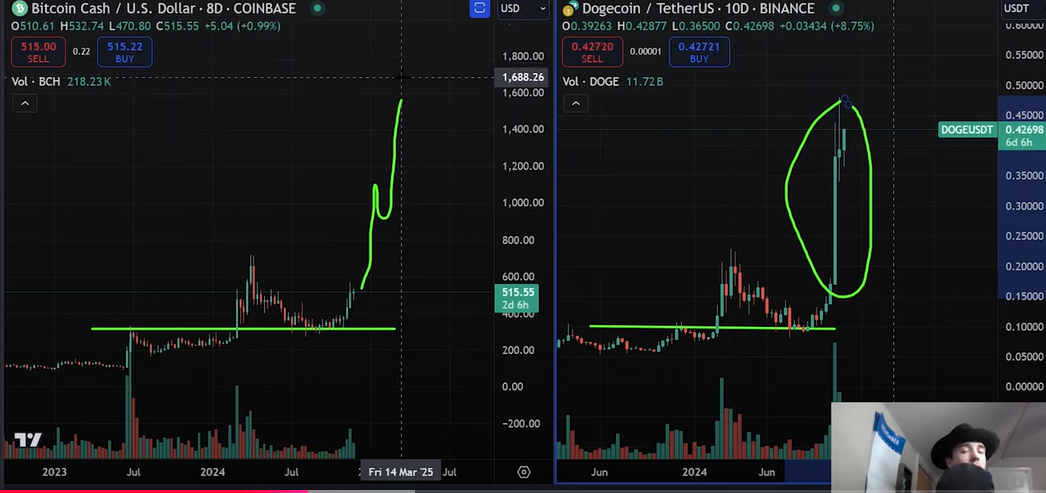This screenshot has height=493, width=1046.
Task: Open the USD currency dropdown
Action: 523,9
